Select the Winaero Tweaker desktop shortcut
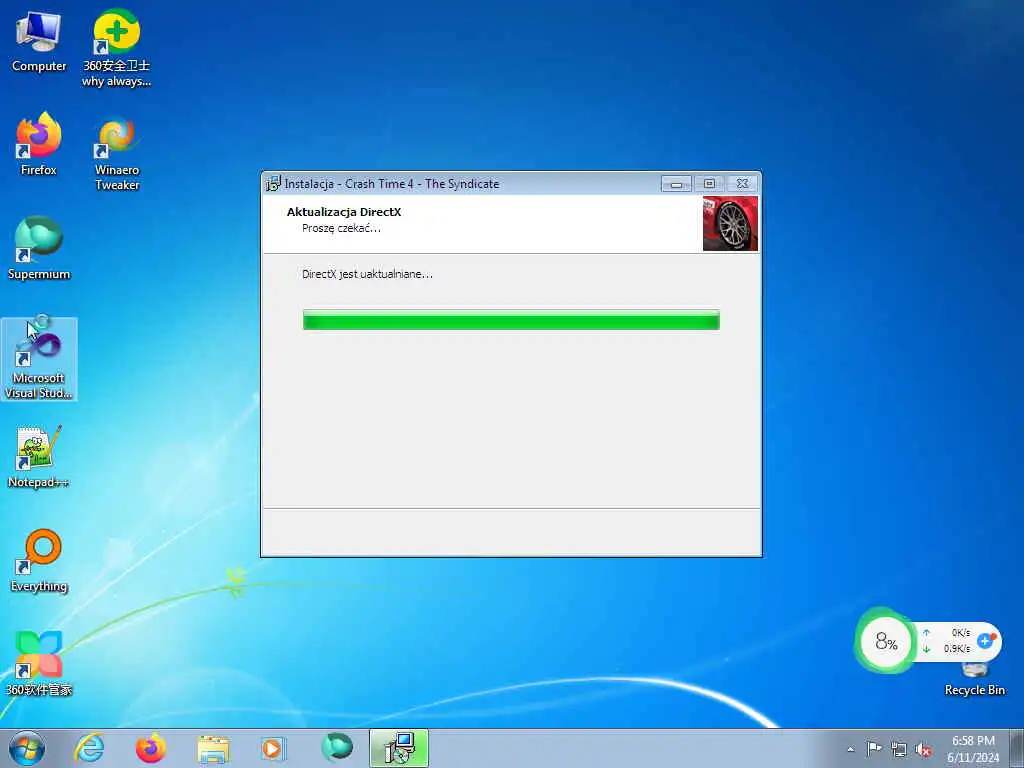The width and height of the screenshot is (1024, 768). coord(117,154)
